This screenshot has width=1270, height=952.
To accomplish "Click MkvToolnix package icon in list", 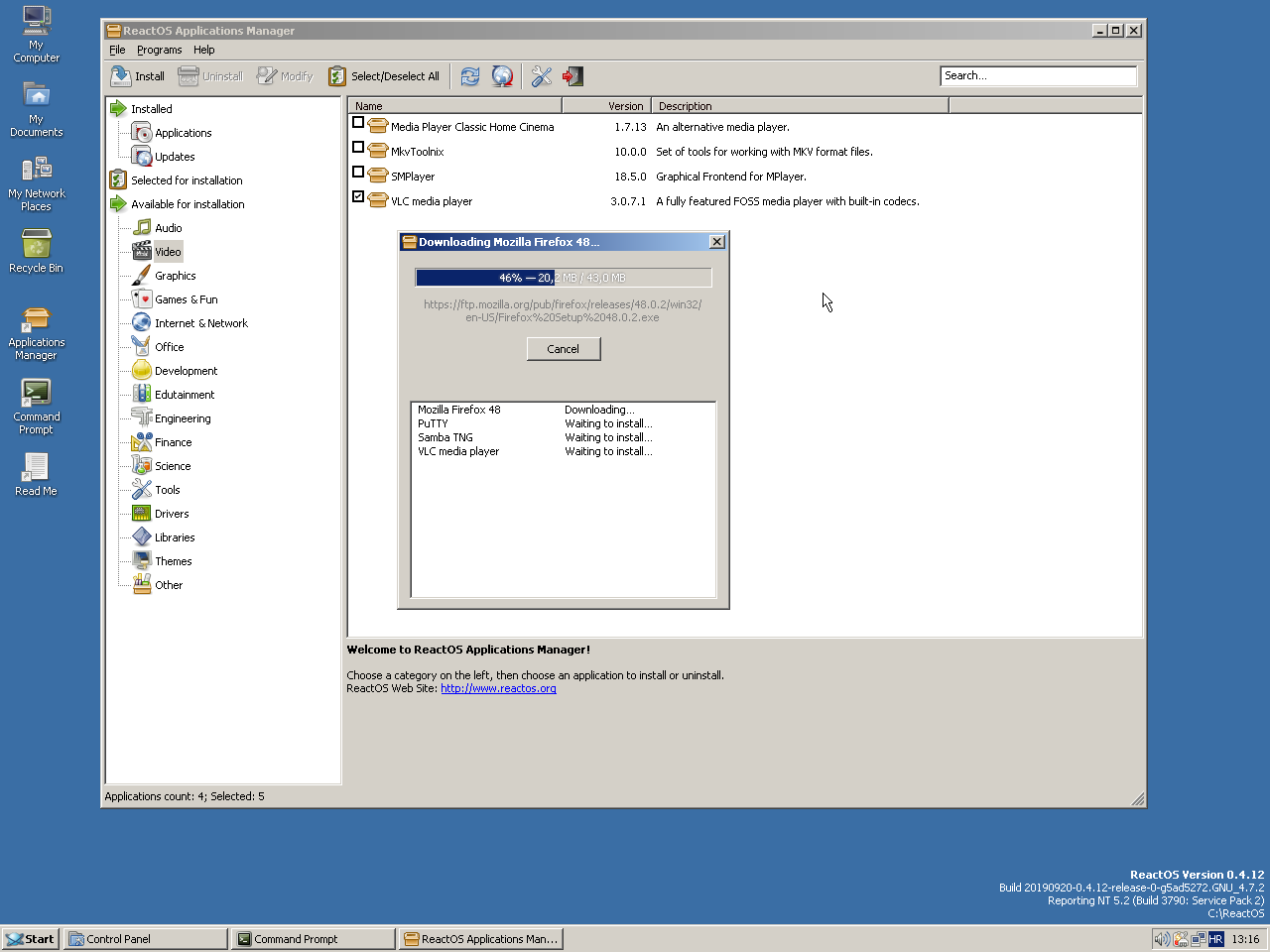I will (x=377, y=151).
